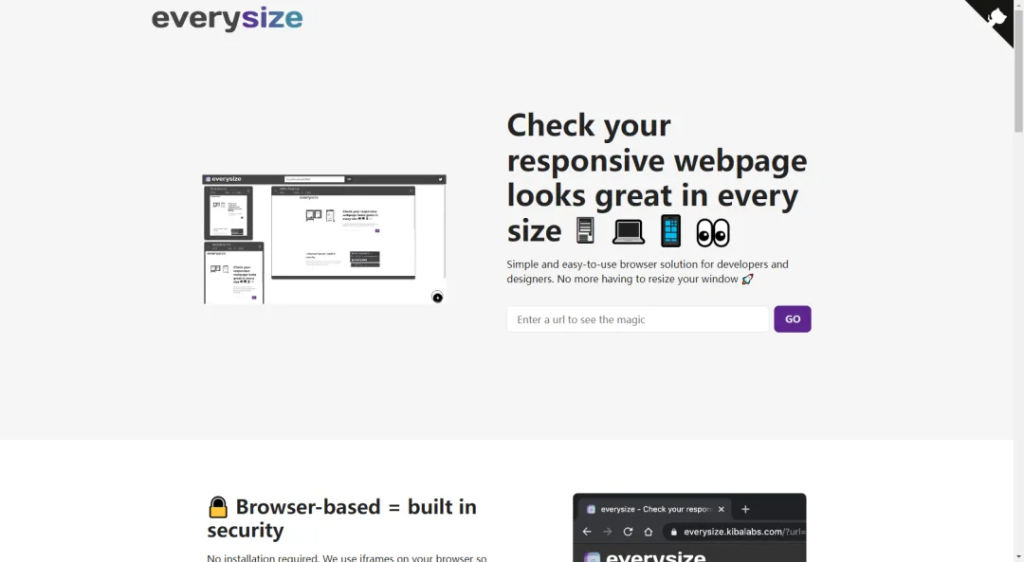
Task: Click the everysize logo in header
Action: 227,18
